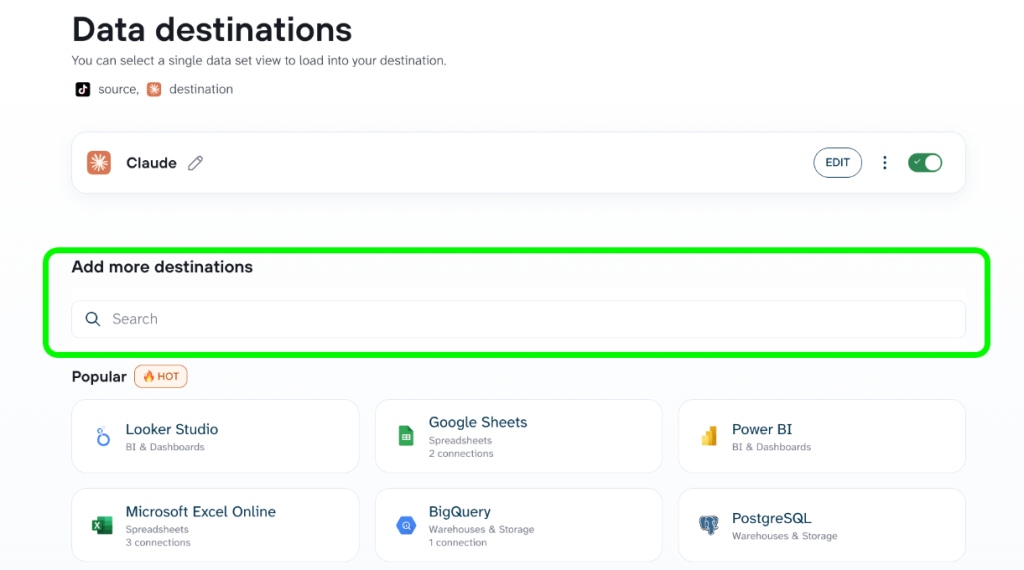Click the TikTok source icon
This screenshot has width=1024, height=570.
click(x=82, y=89)
